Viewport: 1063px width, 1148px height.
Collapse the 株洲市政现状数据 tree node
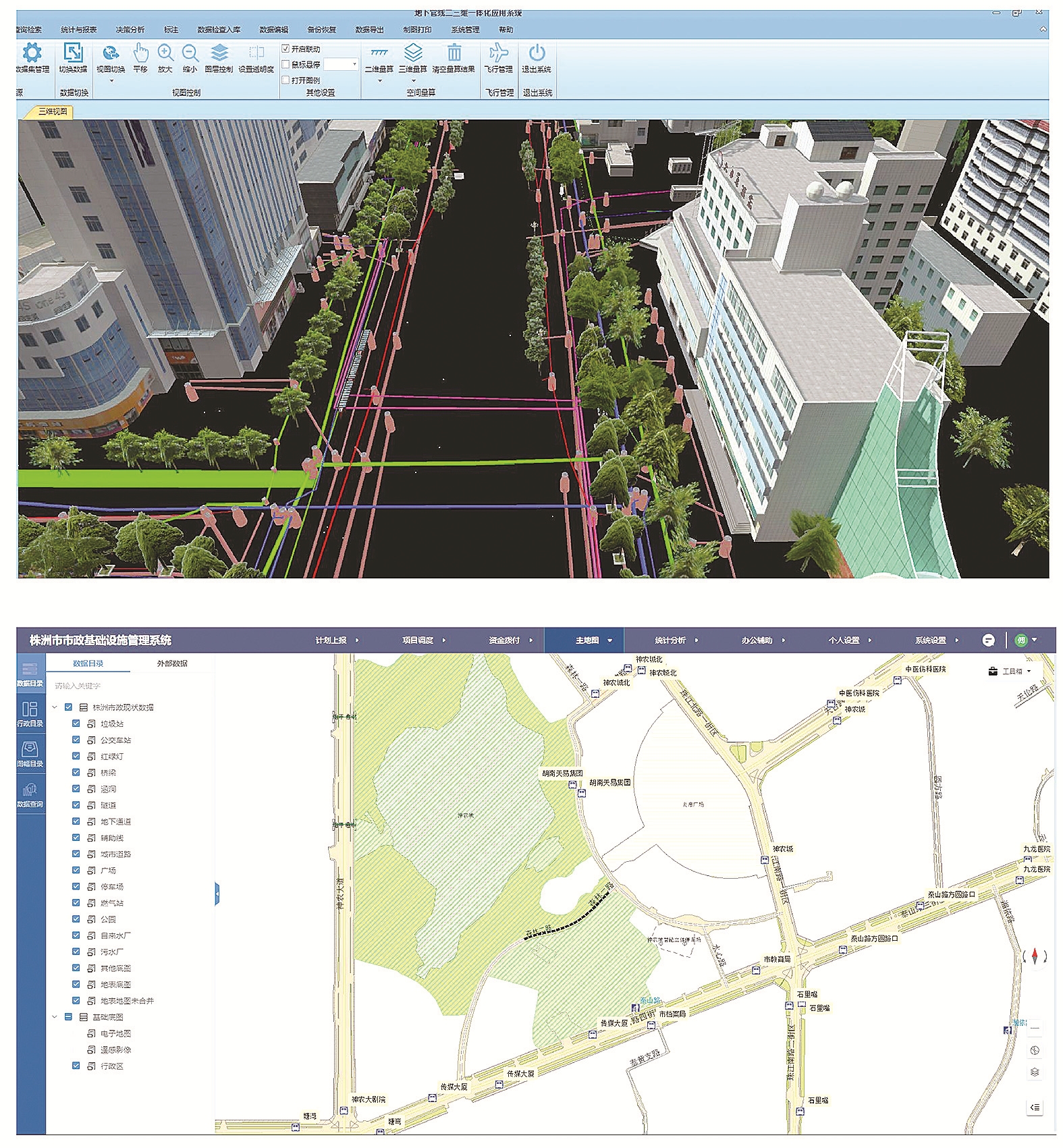pos(55,707)
